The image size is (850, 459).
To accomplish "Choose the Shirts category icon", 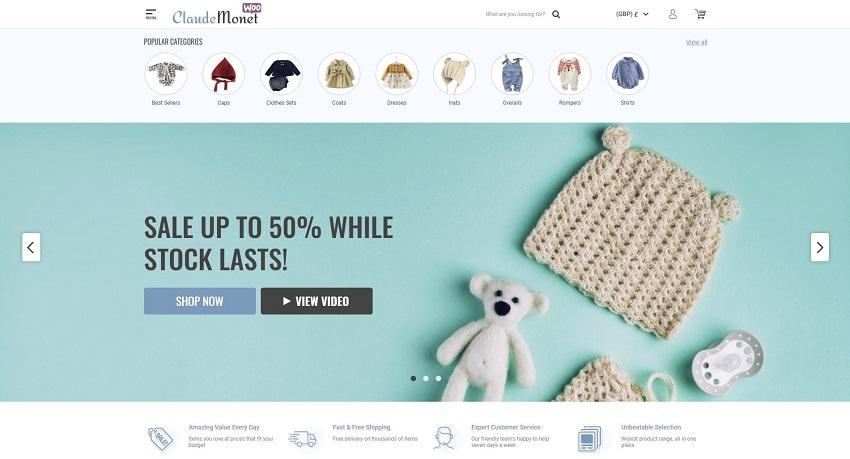I will tap(627, 74).
